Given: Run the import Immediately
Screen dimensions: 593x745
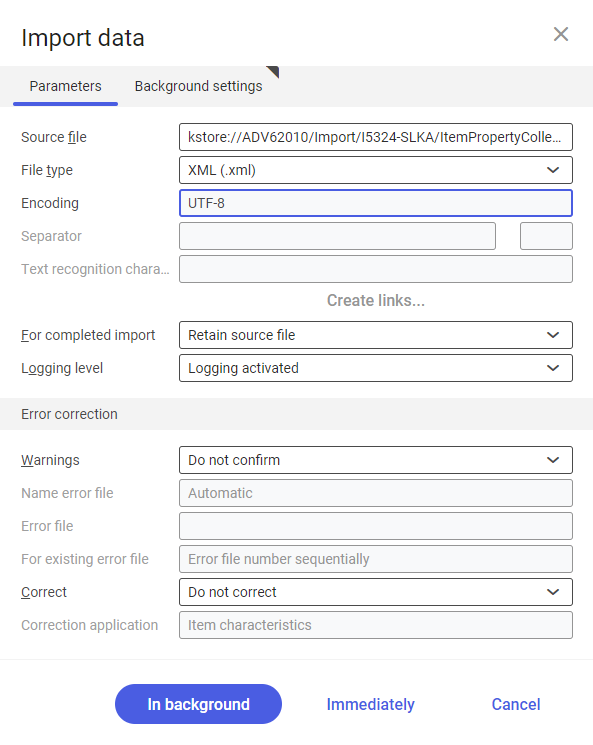Looking at the screenshot, I should click(371, 704).
